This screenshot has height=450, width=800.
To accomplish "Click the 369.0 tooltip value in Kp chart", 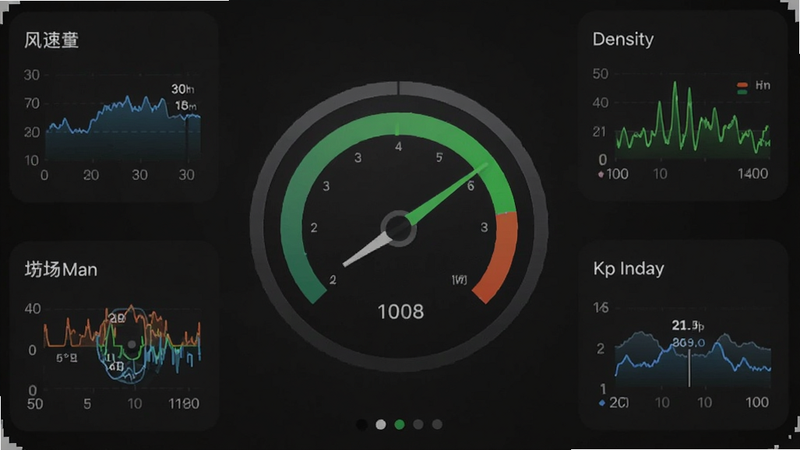I will click(x=688, y=343).
